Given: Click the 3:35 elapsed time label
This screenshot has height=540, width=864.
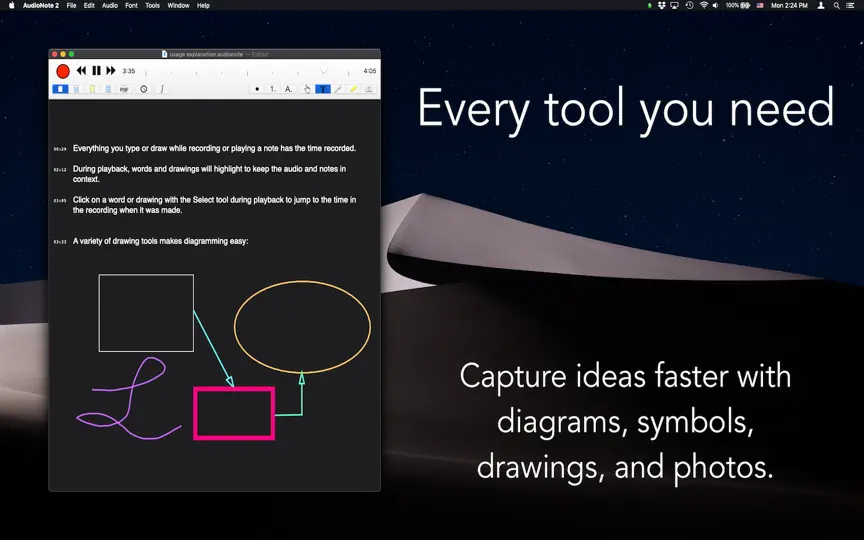Looking at the screenshot, I should click(129, 71).
